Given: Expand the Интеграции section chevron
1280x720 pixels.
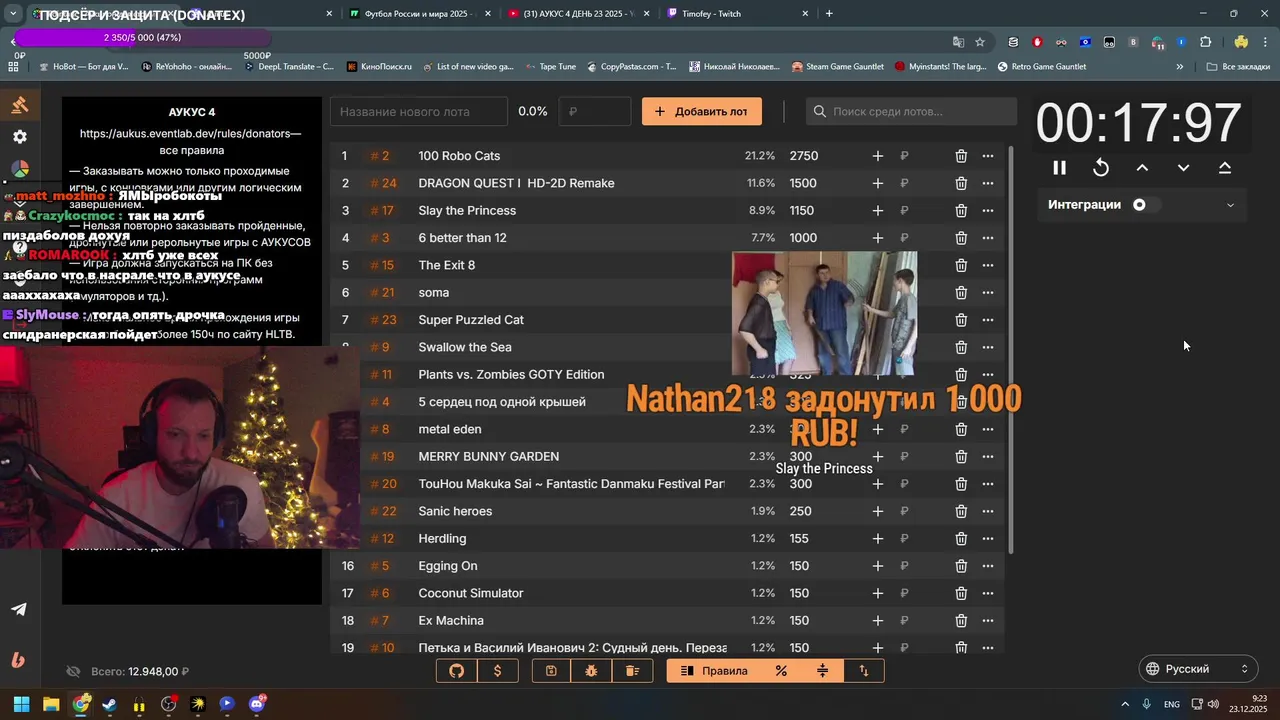Looking at the screenshot, I should (1230, 205).
